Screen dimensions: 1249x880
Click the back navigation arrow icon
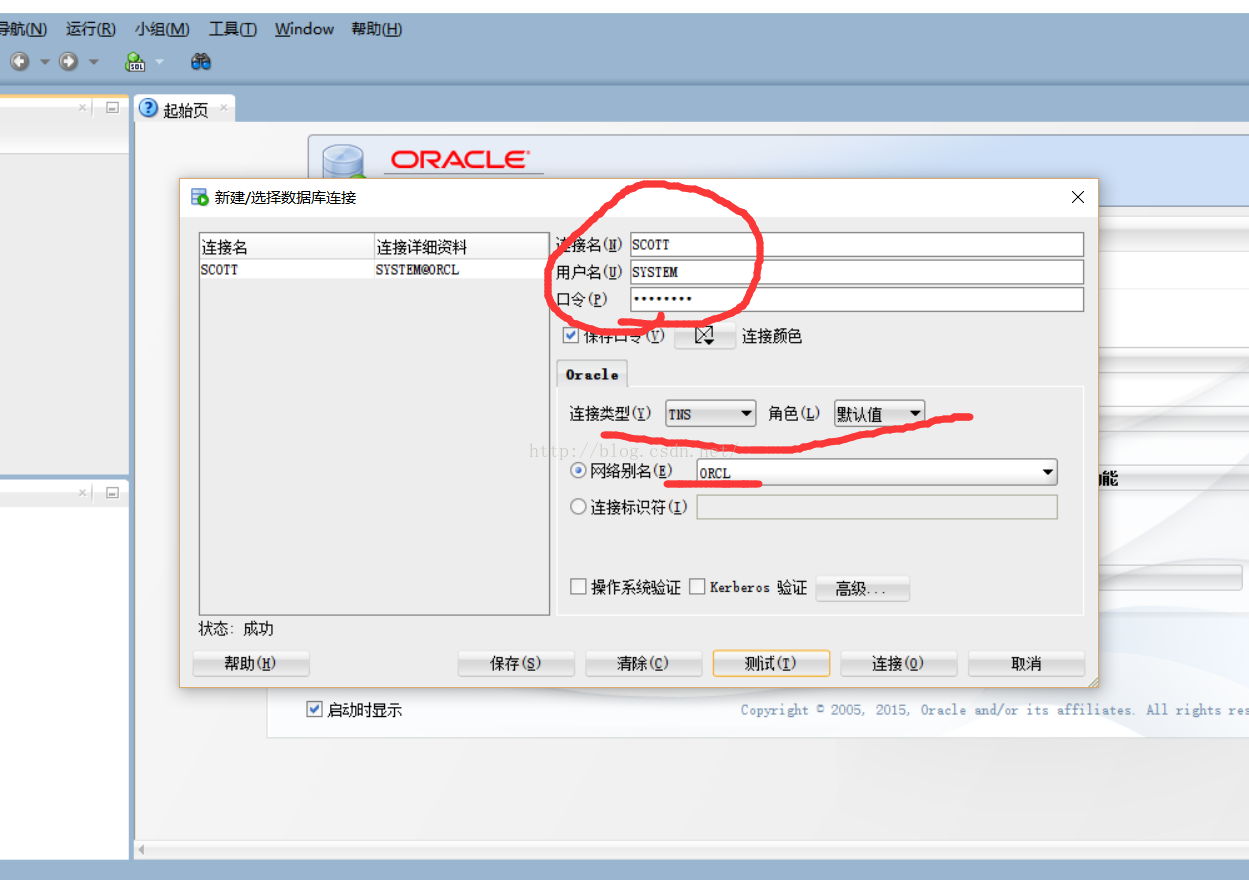pos(20,62)
